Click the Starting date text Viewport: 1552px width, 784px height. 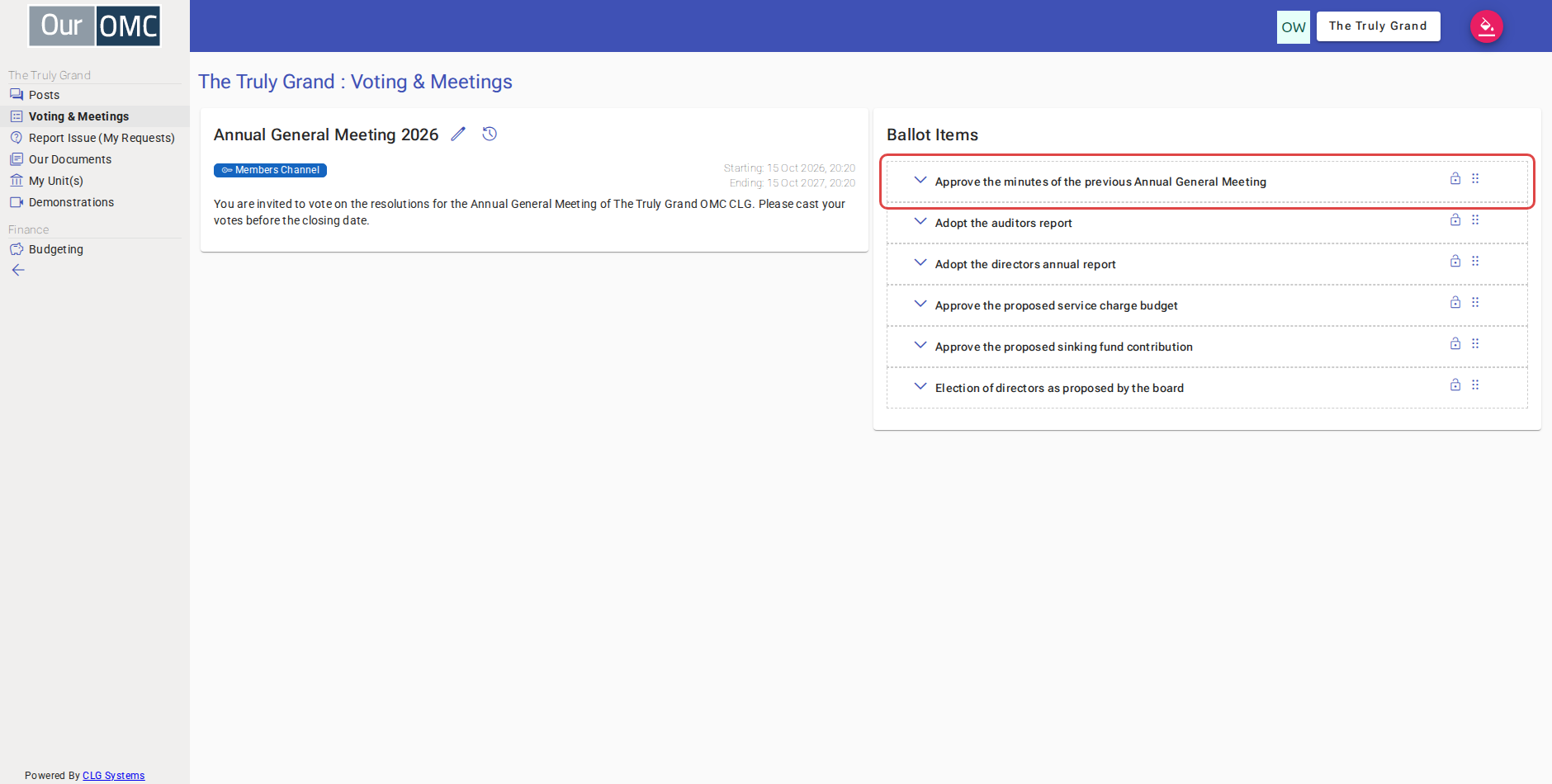[789, 168]
